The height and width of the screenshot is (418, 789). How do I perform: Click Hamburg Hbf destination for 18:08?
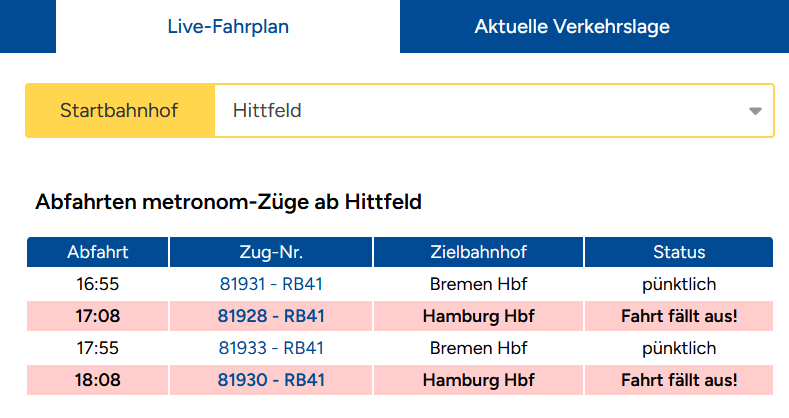(478, 380)
